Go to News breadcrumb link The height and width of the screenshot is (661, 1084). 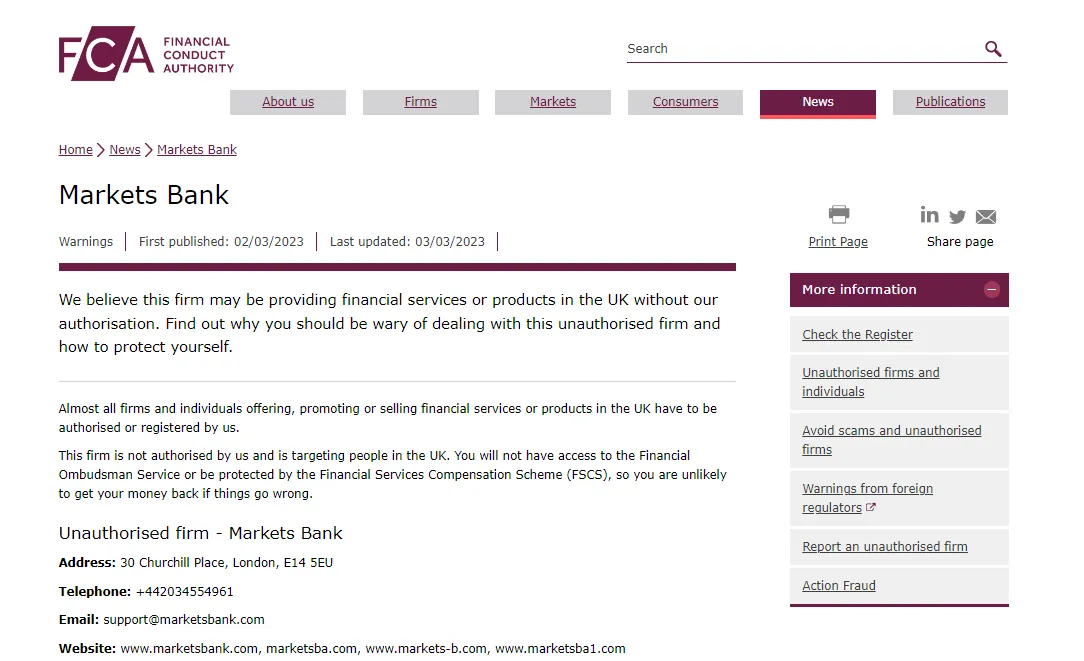124,149
